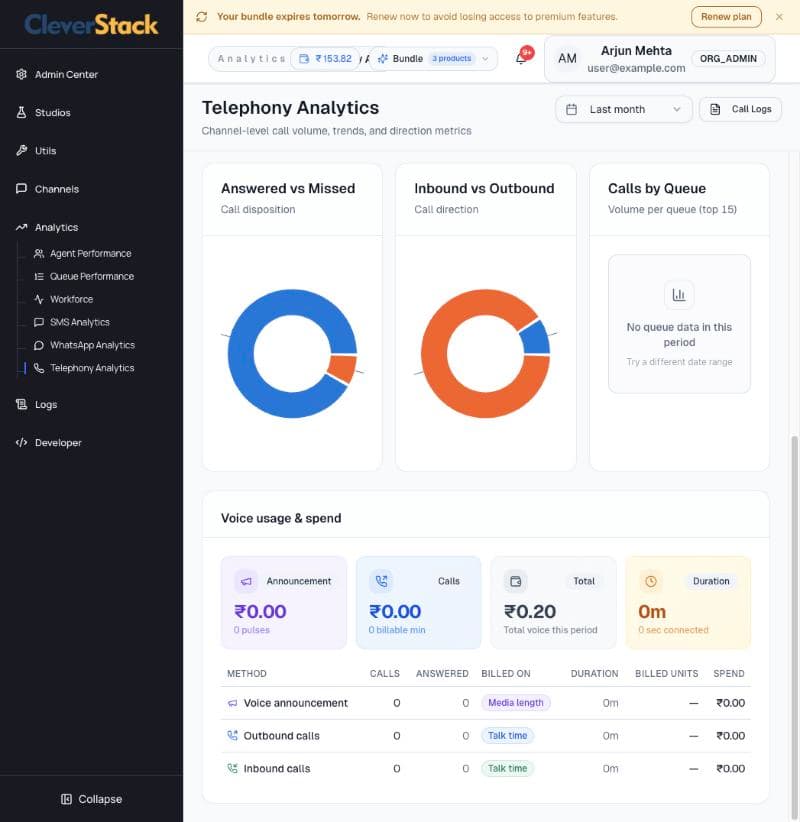
Task: Click the ANSWERED column header
Action: coord(442,674)
